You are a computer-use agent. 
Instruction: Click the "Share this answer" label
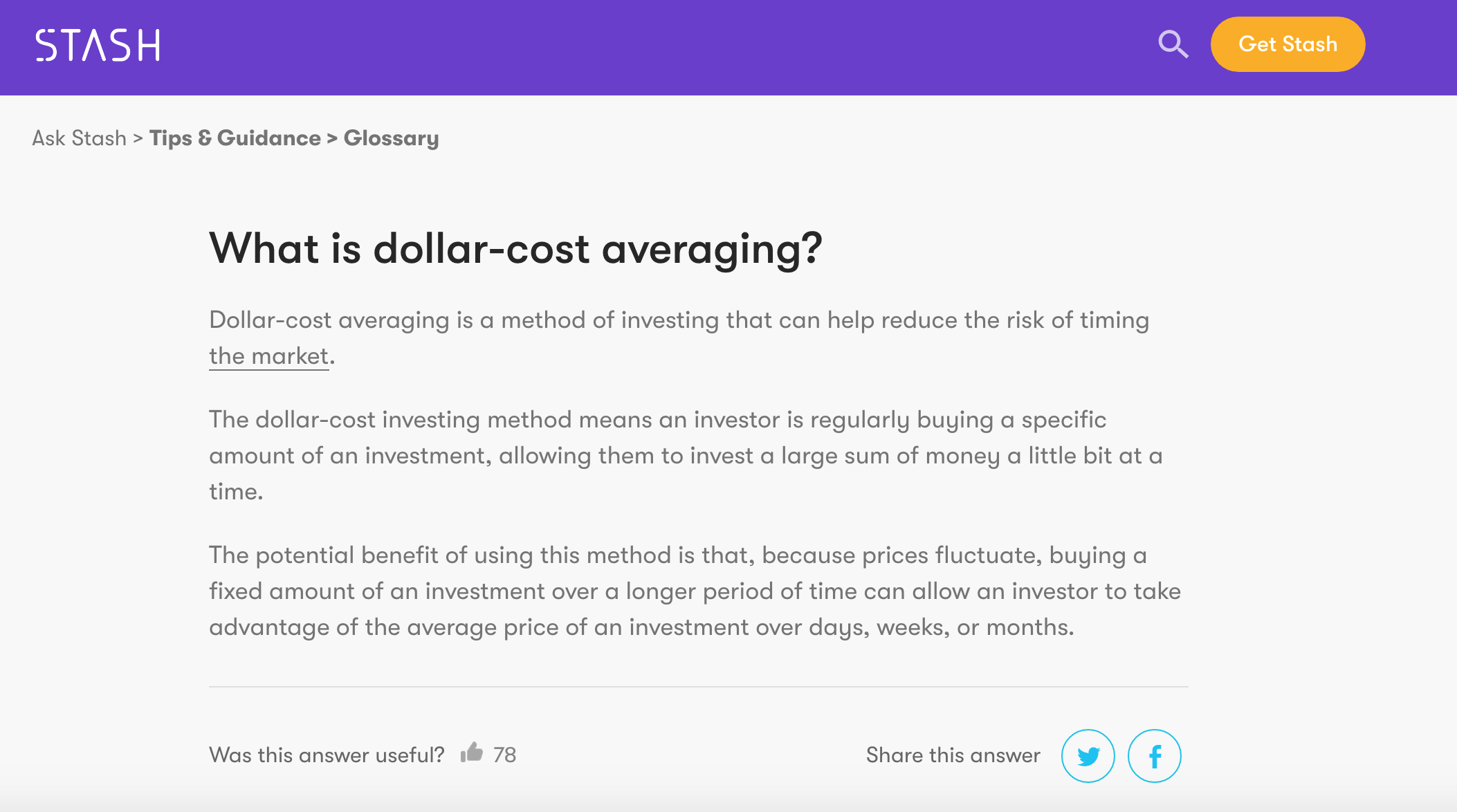[953, 755]
